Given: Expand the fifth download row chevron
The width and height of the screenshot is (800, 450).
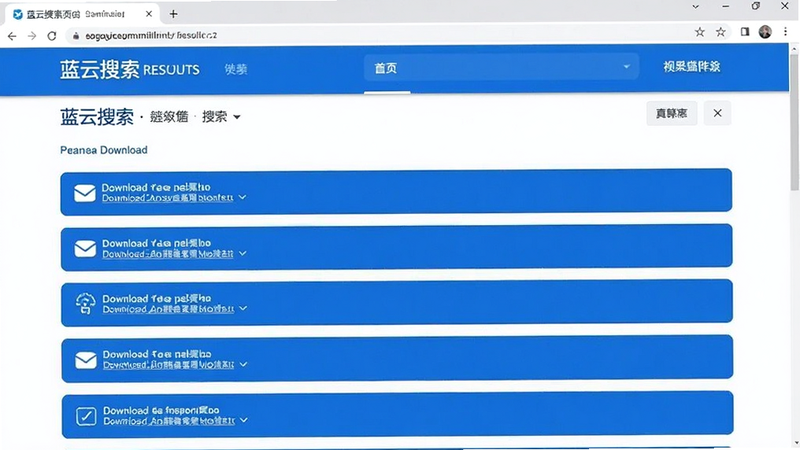Looking at the screenshot, I should click(244, 420).
